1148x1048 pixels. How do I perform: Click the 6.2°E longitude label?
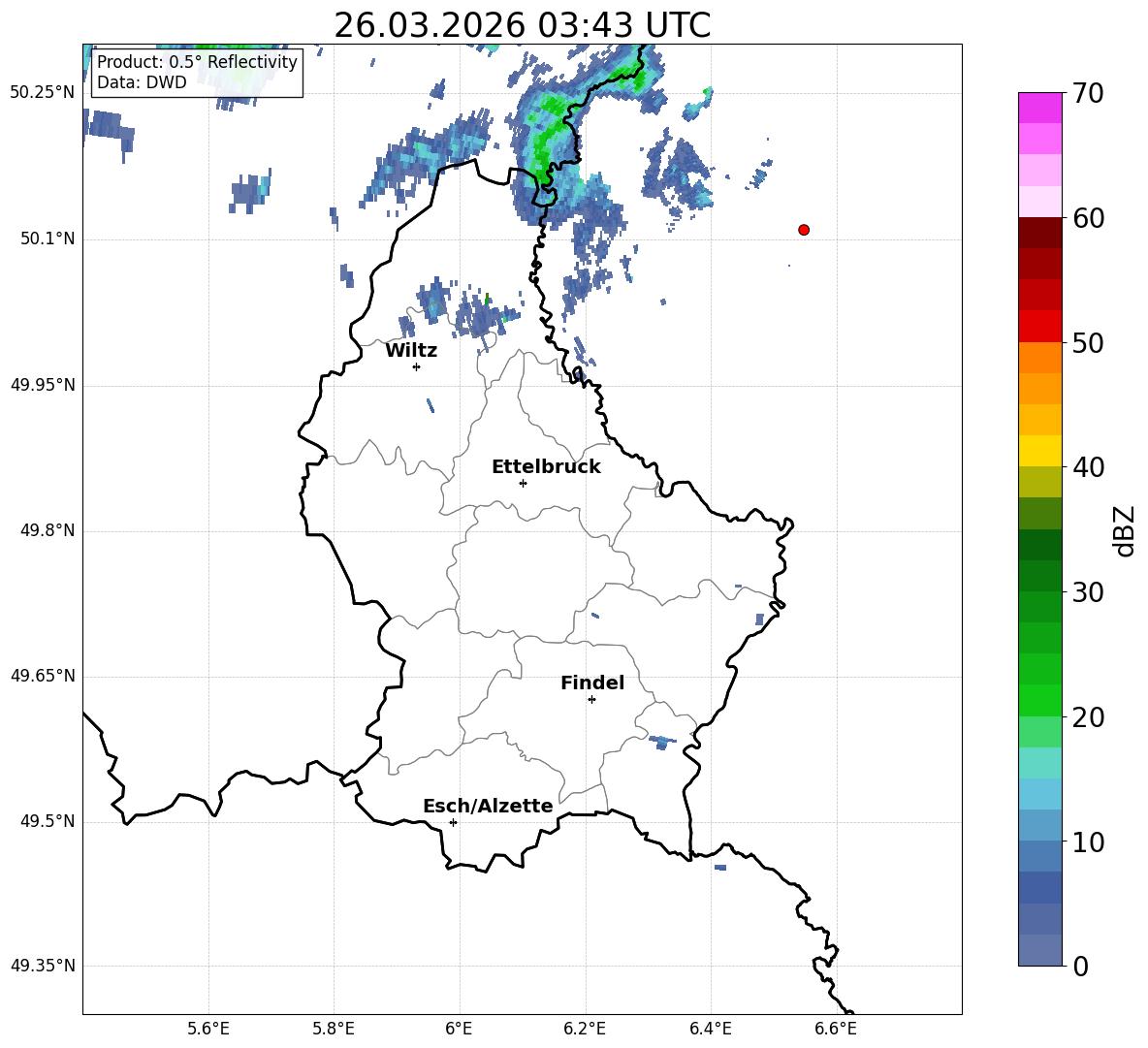(585, 1029)
